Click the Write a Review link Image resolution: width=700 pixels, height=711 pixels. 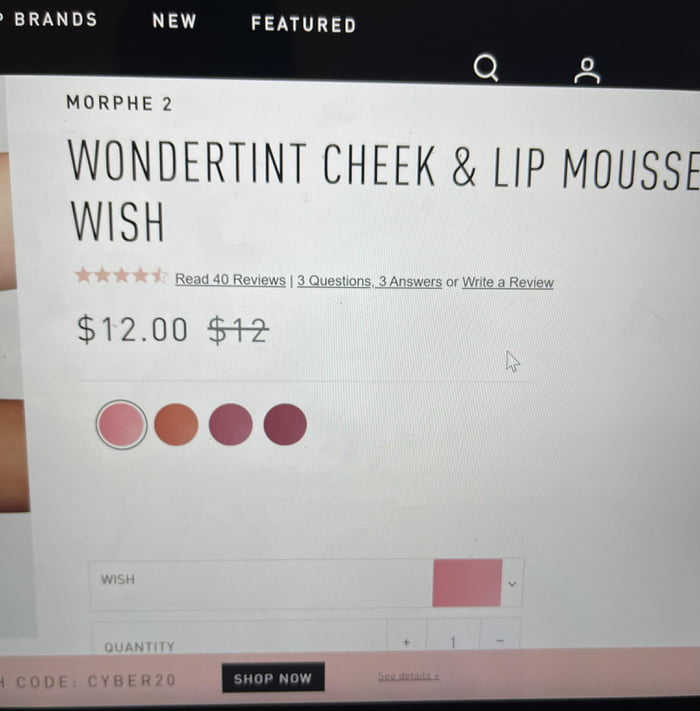(x=508, y=282)
